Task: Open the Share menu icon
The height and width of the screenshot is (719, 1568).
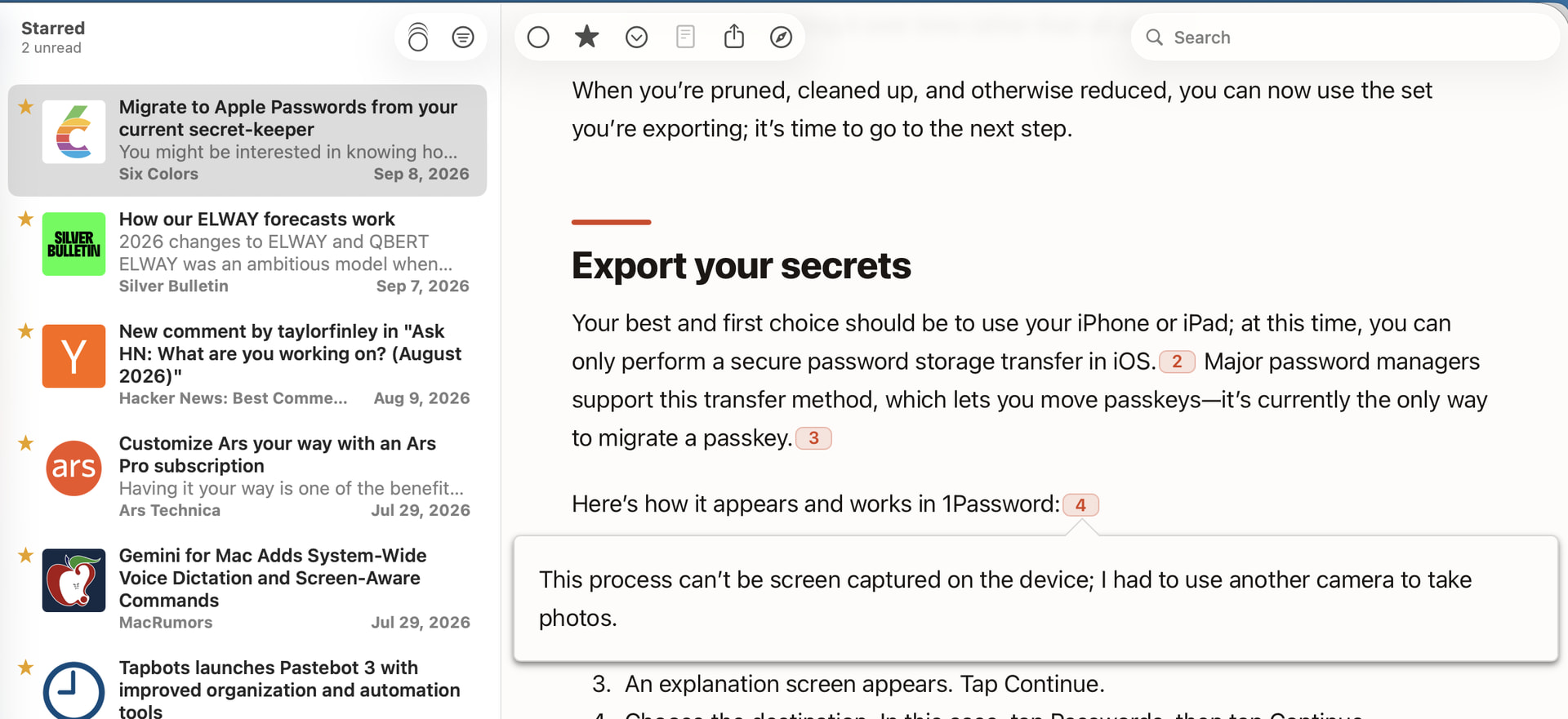Action: [x=734, y=37]
